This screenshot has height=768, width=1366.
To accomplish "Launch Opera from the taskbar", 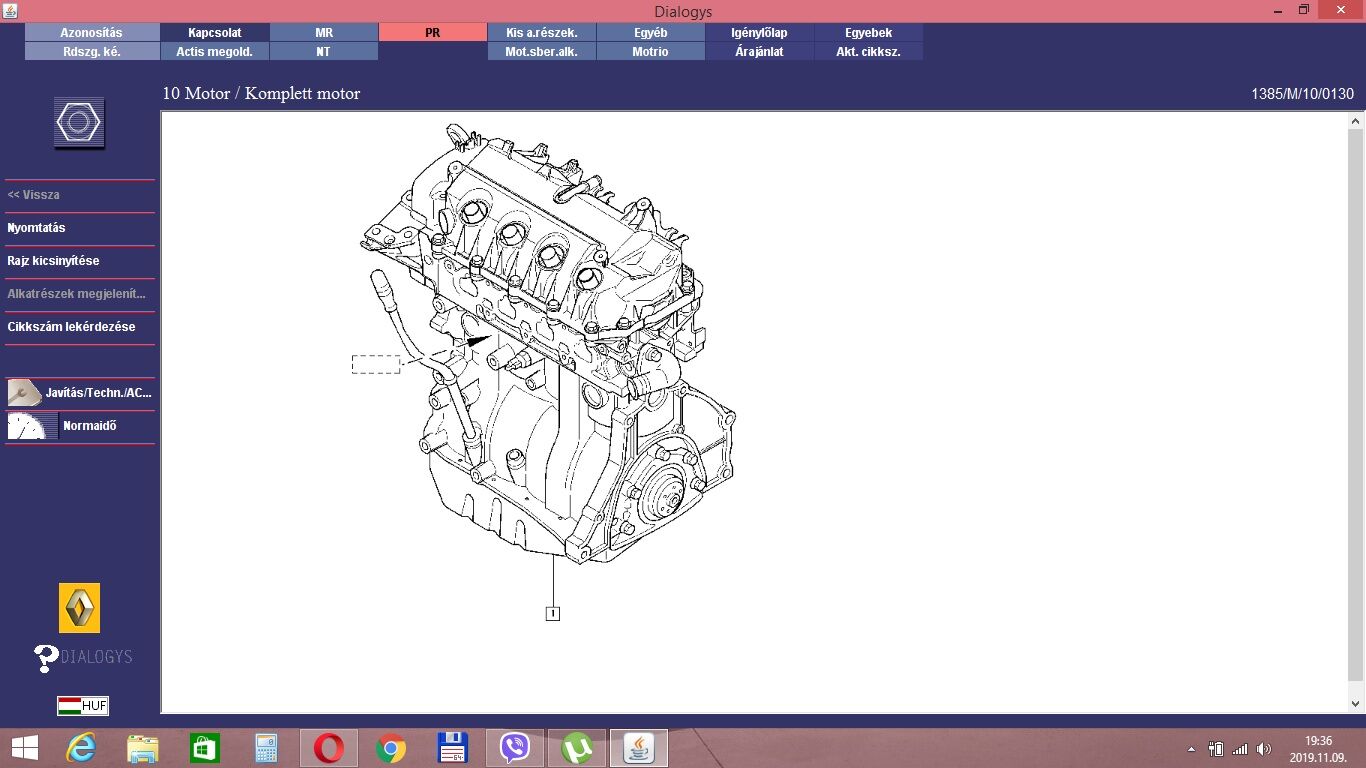I will click(328, 748).
